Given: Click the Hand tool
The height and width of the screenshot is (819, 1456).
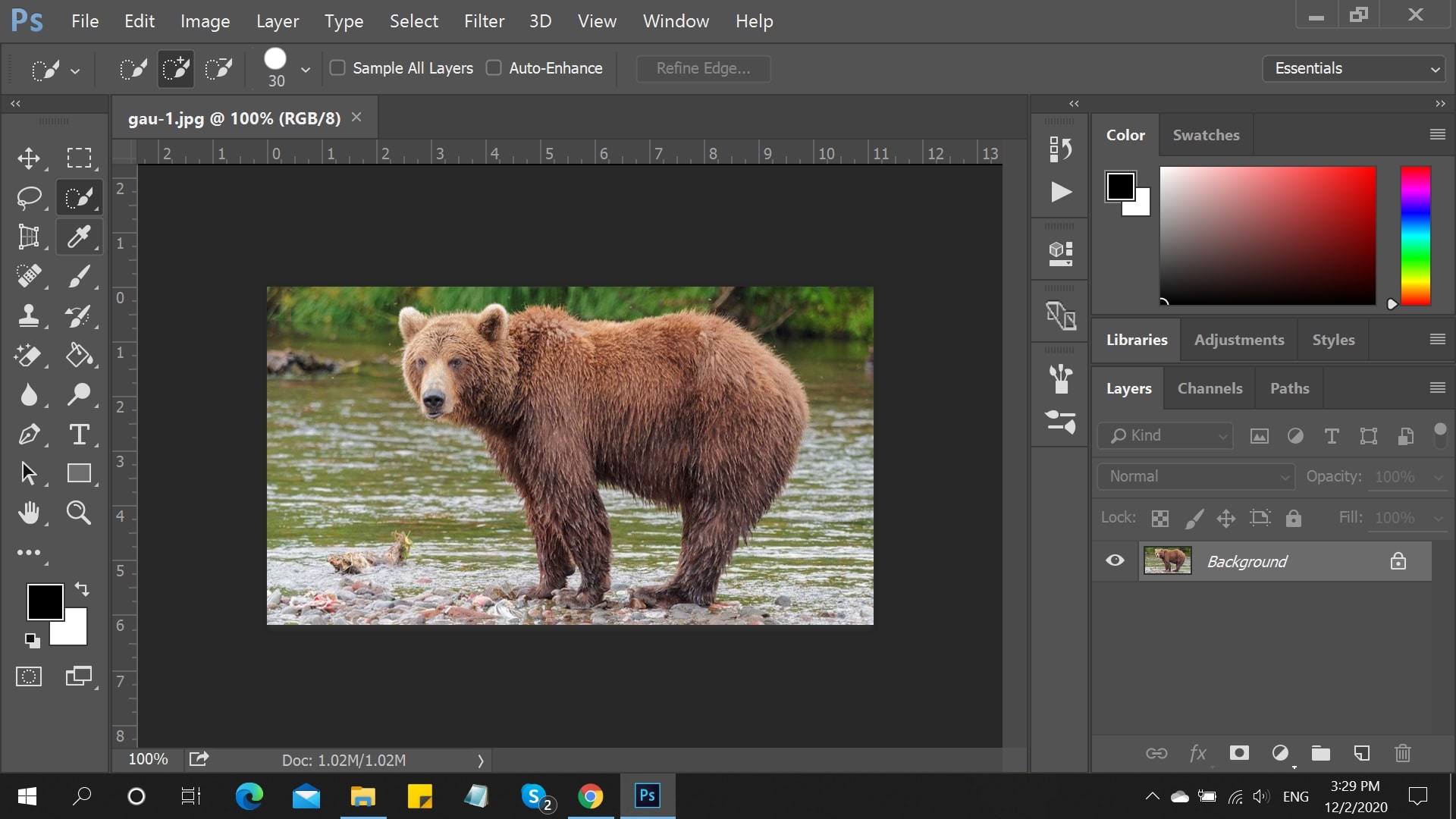Looking at the screenshot, I should (x=29, y=513).
